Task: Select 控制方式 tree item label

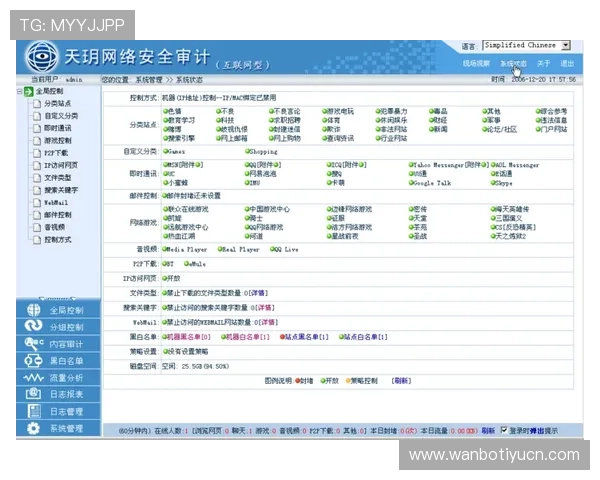Action: coord(58,240)
